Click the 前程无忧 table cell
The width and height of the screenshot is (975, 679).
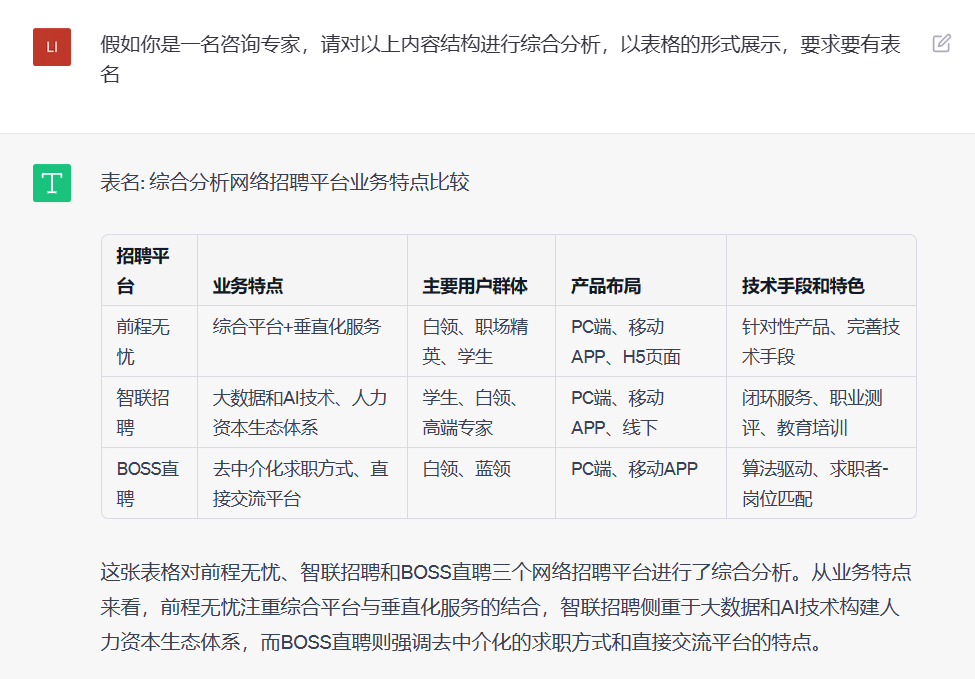(149, 341)
